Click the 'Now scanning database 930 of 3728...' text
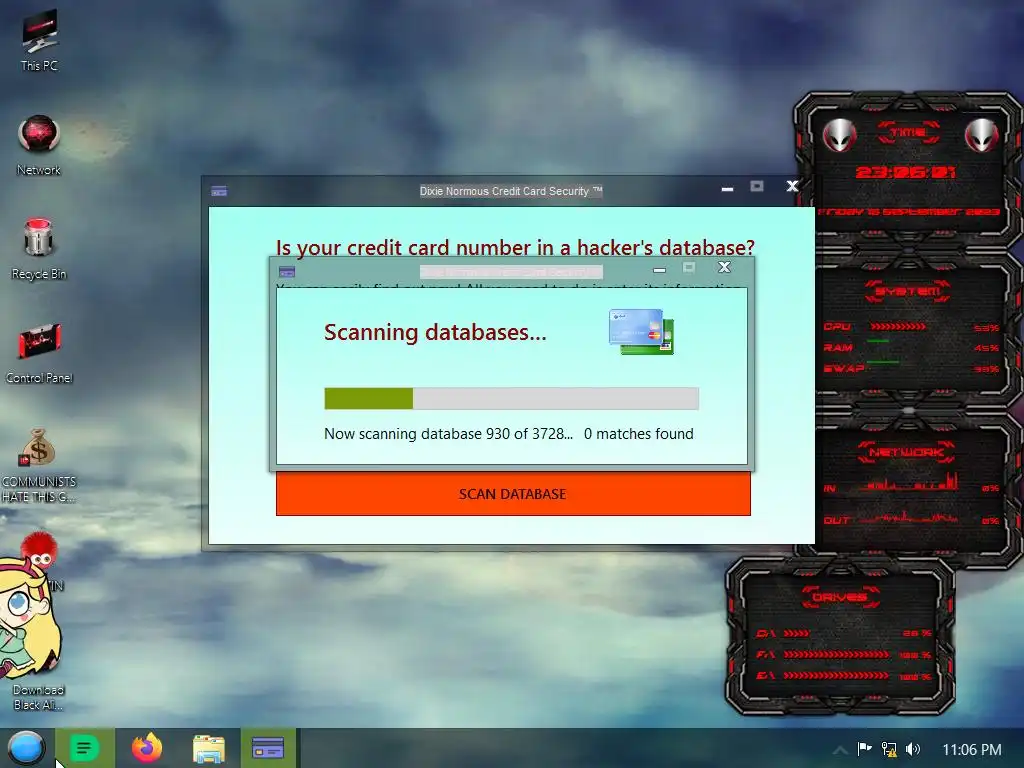Image resolution: width=1024 pixels, height=768 pixels. (x=449, y=434)
